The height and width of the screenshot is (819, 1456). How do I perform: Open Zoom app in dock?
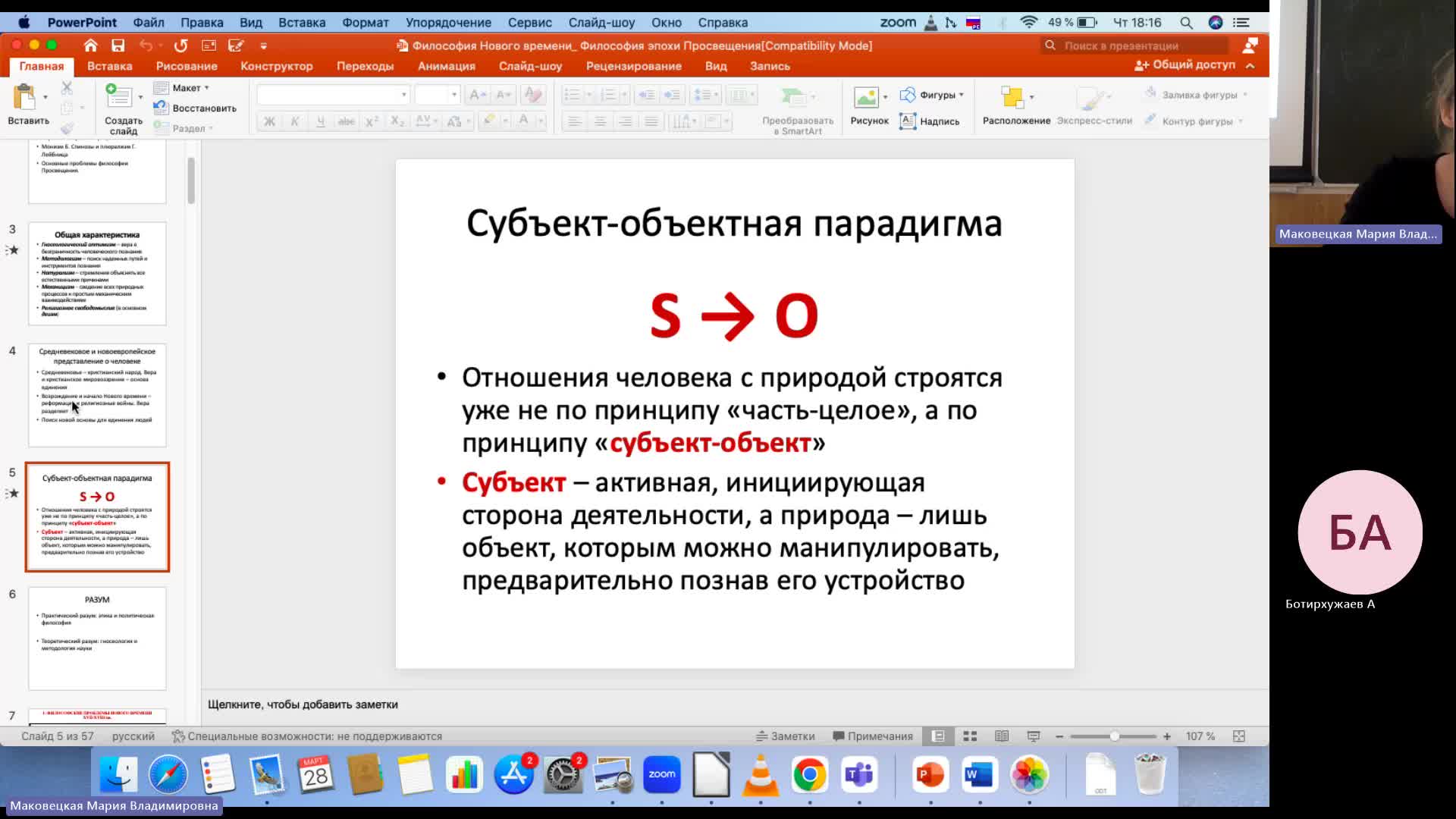[662, 774]
